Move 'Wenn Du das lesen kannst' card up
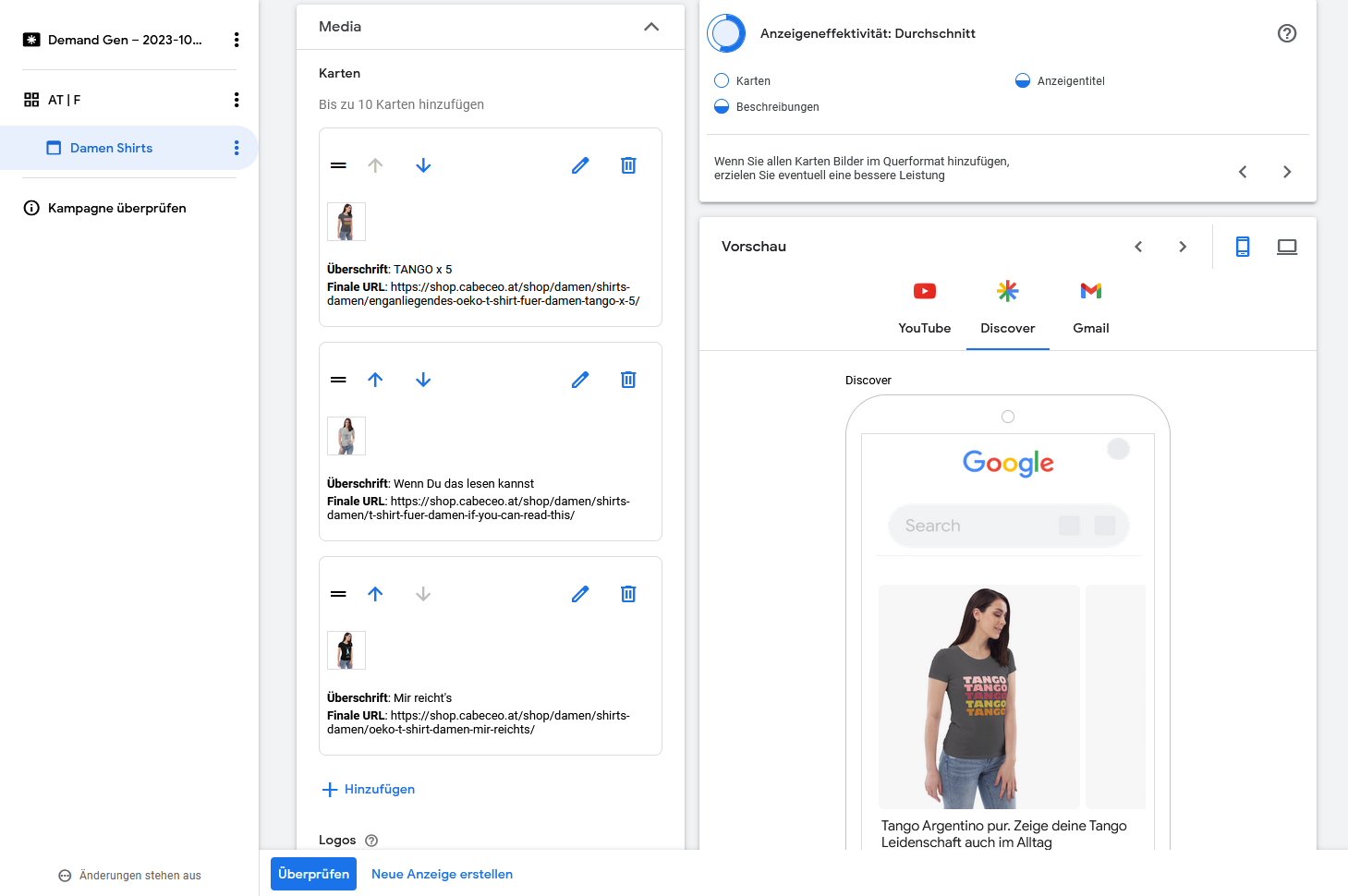 point(375,380)
